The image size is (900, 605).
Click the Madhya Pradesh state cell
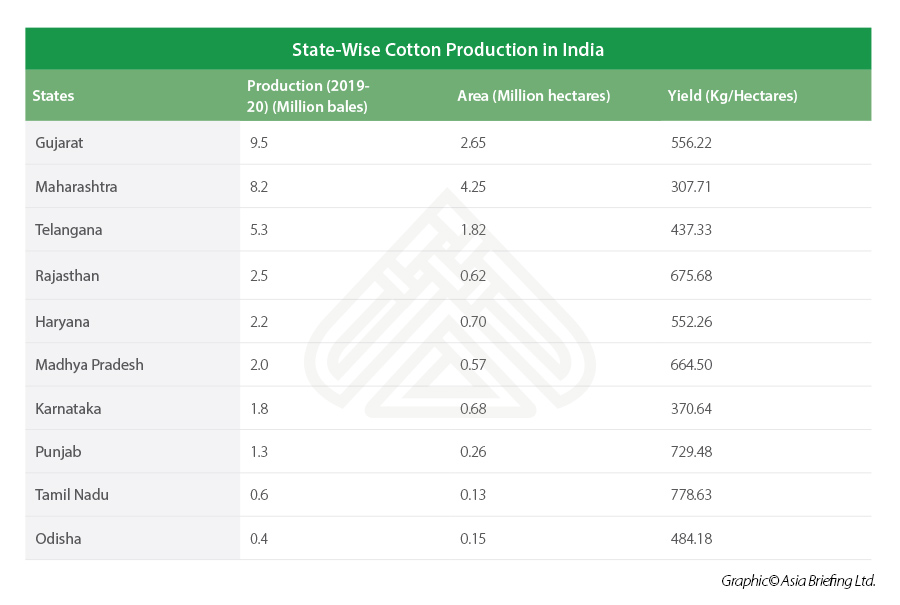coord(90,364)
